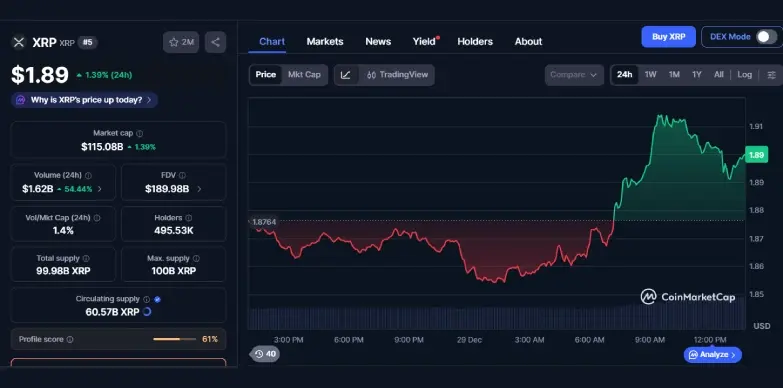Expand Volume (24h) details chevron
Screen dimensions: 783x388
(99, 189)
